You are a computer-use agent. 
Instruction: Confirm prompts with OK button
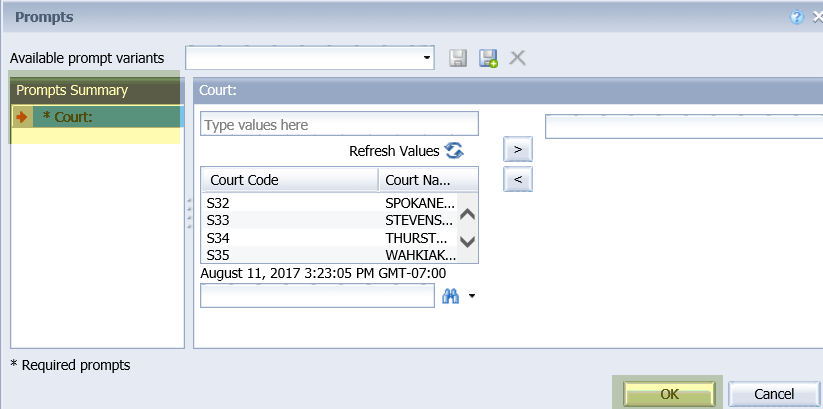(x=669, y=394)
